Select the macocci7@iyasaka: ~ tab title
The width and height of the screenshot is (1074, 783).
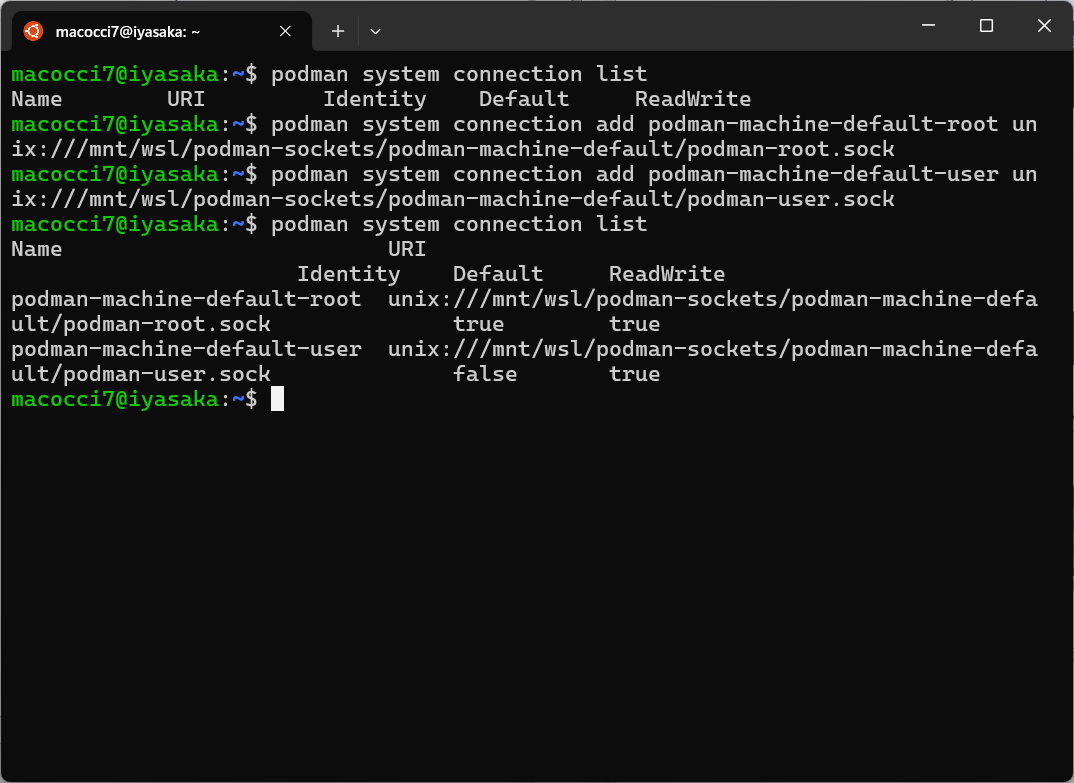pyautogui.click(x=128, y=31)
